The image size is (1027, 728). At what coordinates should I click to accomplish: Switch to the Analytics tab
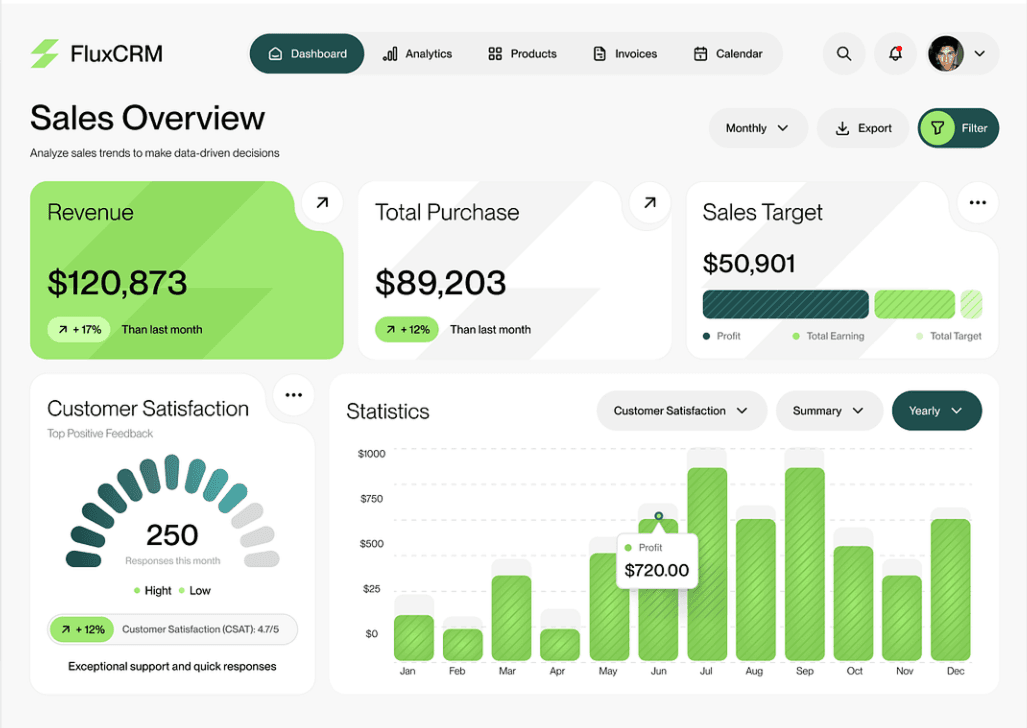click(x=418, y=54)
